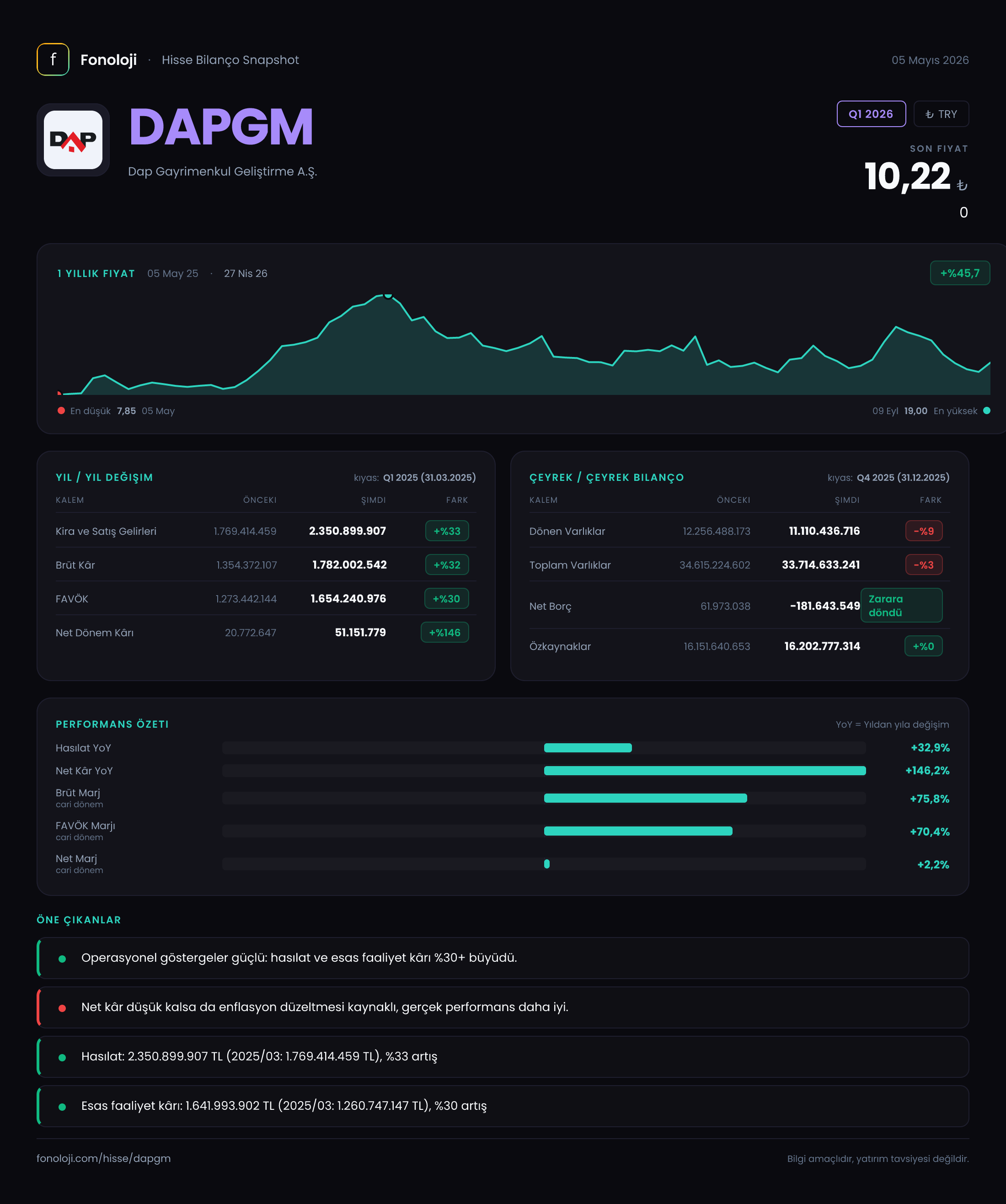Click the 'Hisse Bilanço Snapshot' subtitle
Viewport: 1006px width, 1204px height.
[230, 60]
